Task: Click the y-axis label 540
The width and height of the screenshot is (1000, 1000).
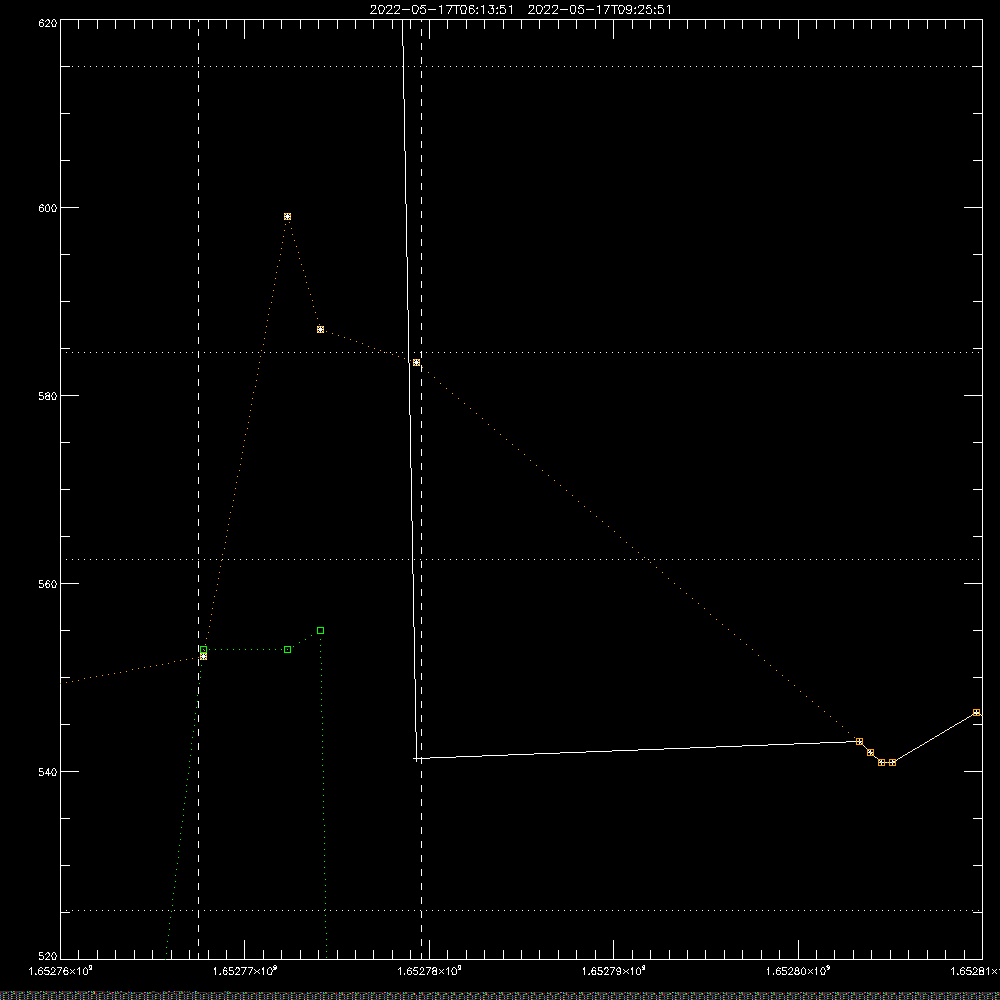Action: [x=48, y=772]
